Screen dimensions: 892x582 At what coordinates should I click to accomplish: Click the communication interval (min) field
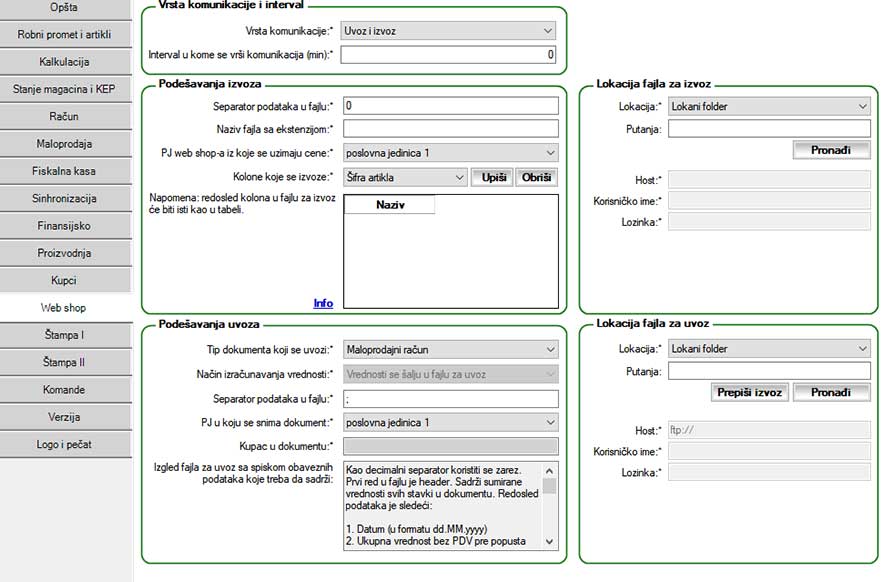(x=448, y=55)
